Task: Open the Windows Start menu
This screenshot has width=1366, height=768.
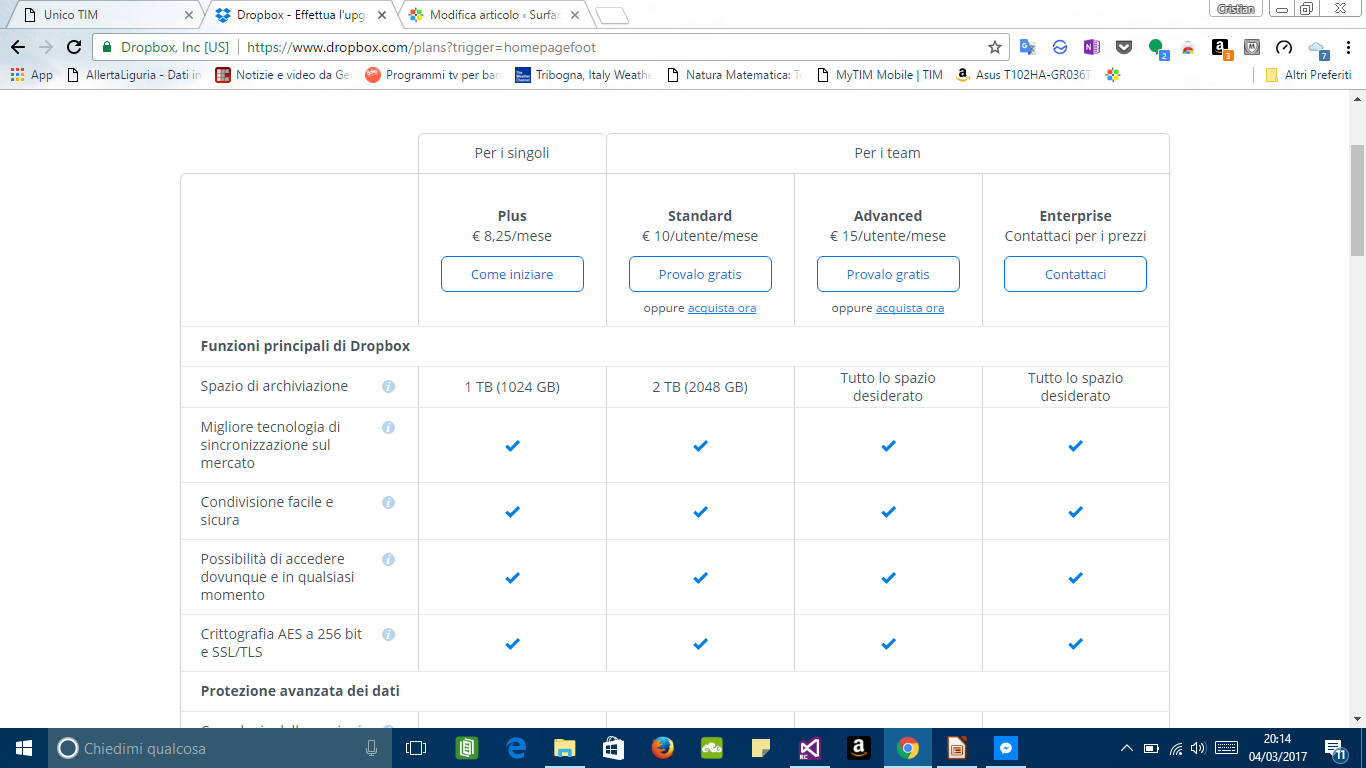Action: pos(24,748)
